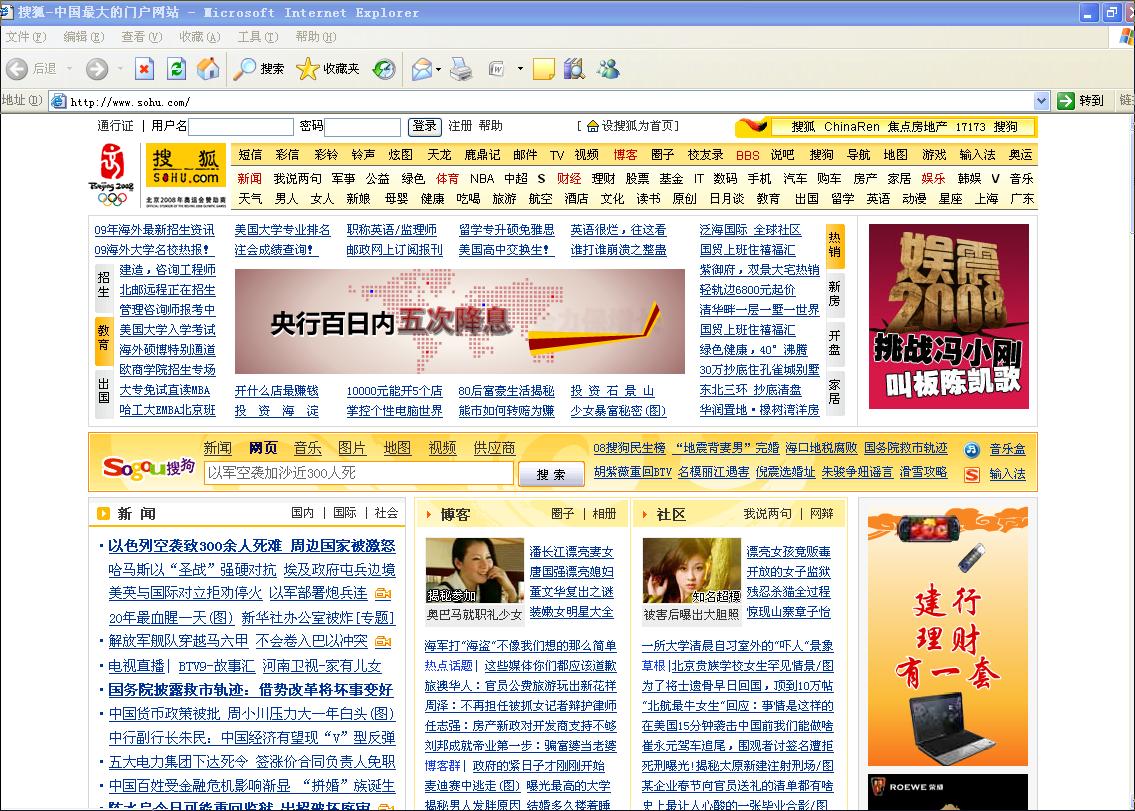Click the 密码 password field

(x=363, y=127)
